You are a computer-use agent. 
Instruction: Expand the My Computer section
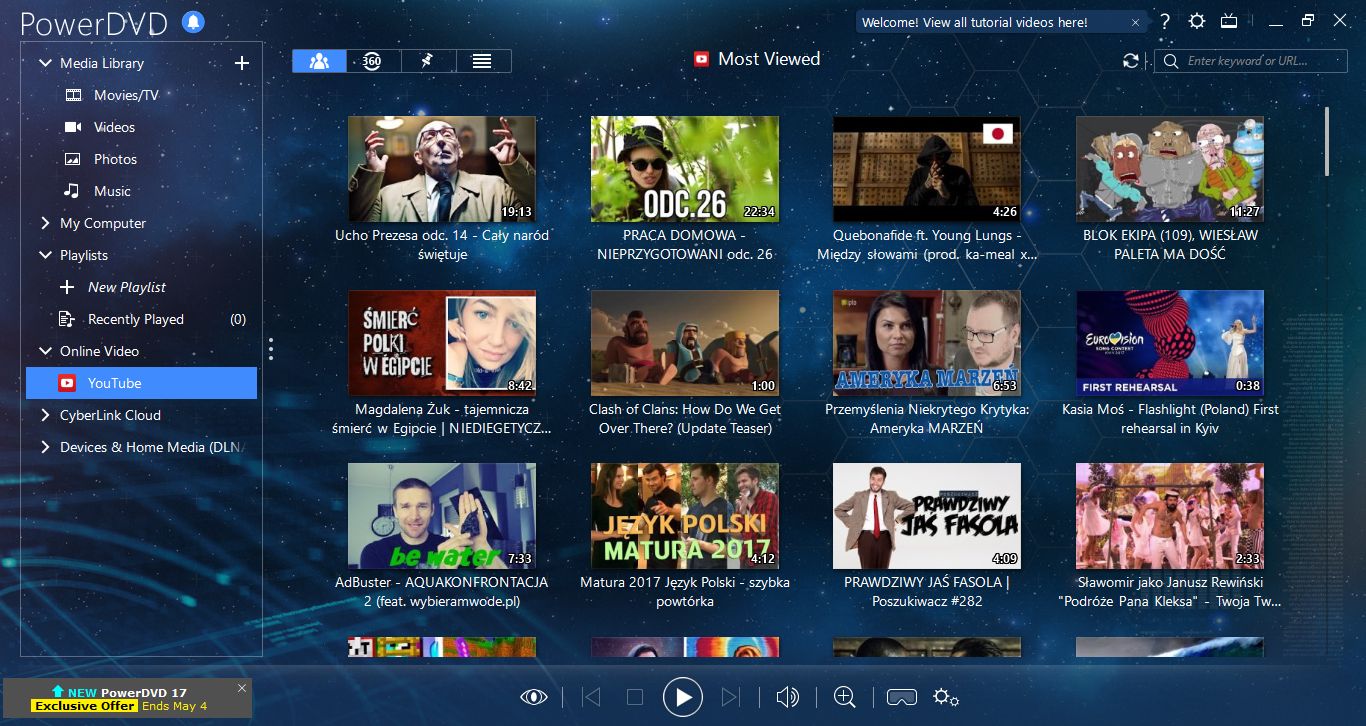pyautogui.click(x=45, y=223)
